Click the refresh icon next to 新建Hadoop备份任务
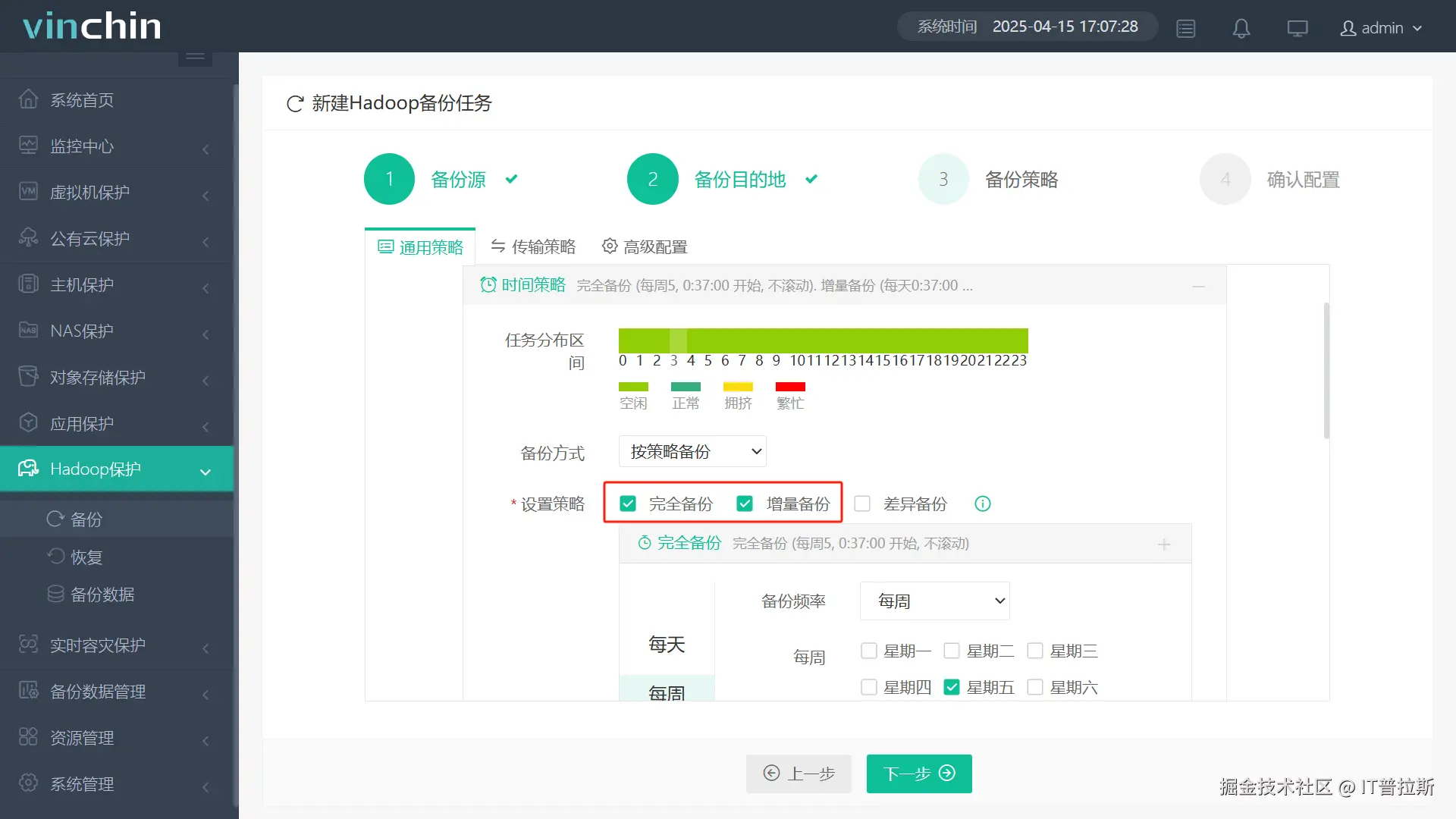 [295, 103]
